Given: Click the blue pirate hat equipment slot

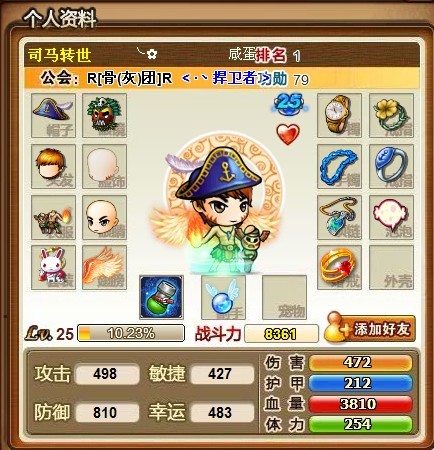Looking at the screenshot, I should click(53, 115).
